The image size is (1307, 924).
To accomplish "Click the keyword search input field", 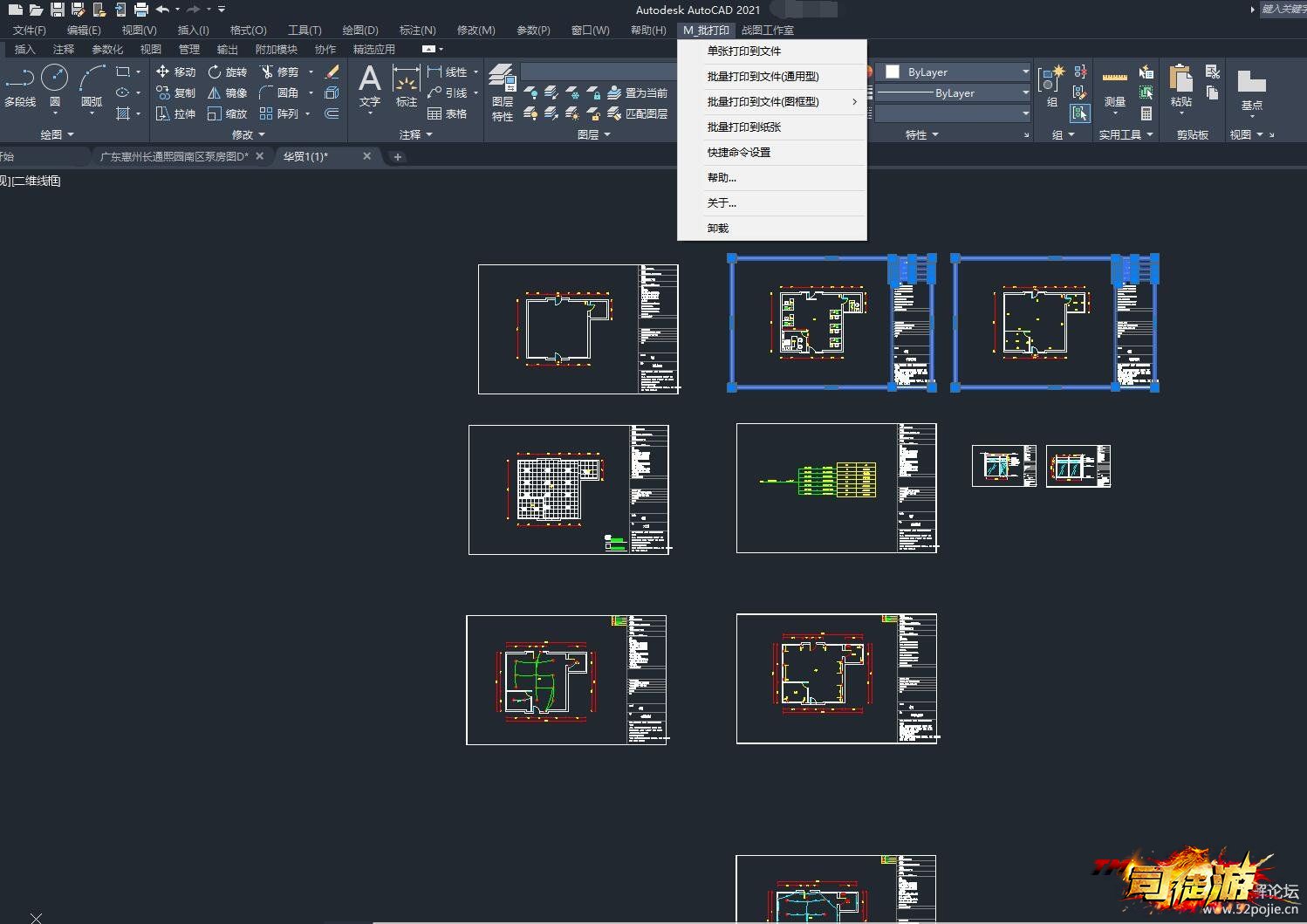I will (x=1283, y=9).
